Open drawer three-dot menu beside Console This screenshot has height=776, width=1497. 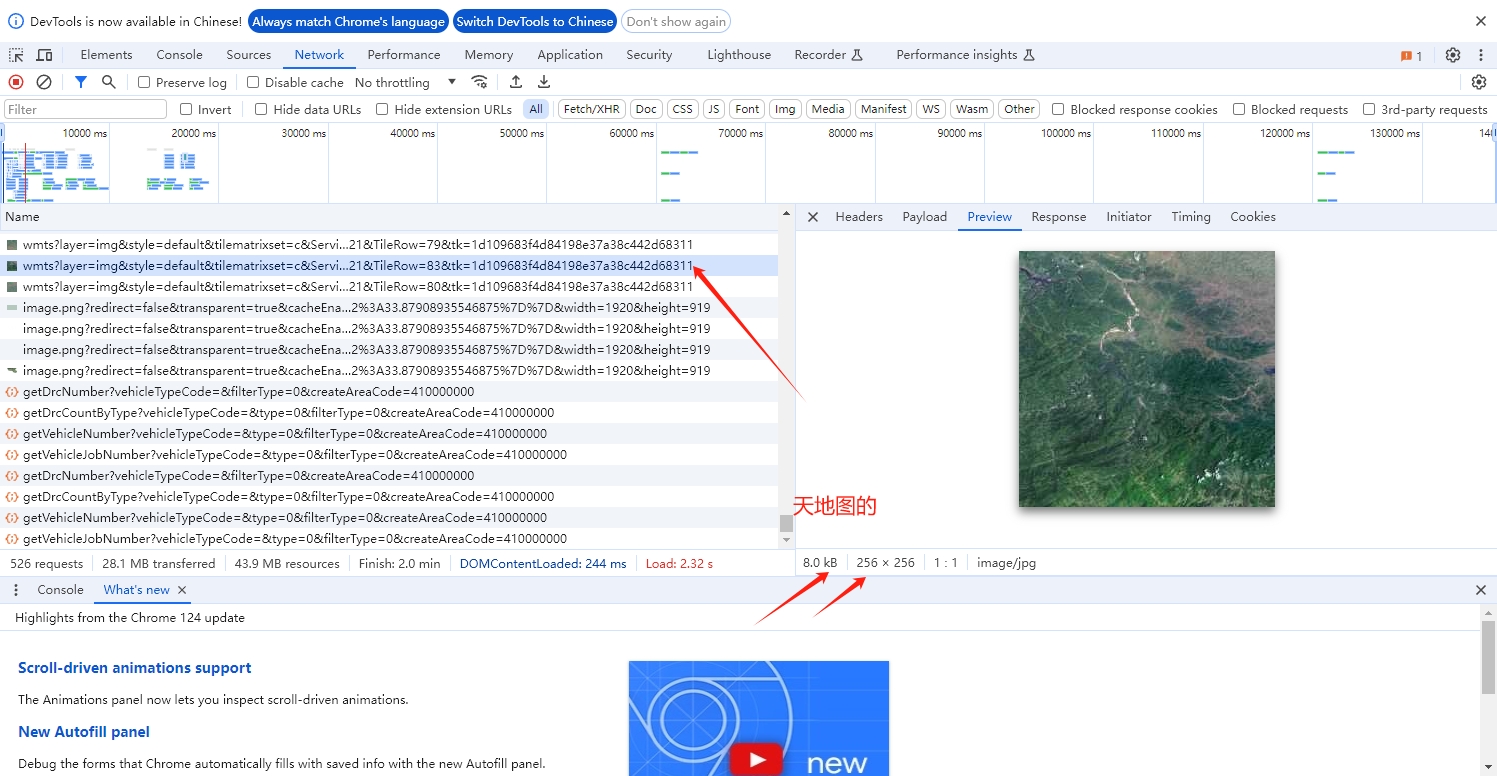coord(16,590)
